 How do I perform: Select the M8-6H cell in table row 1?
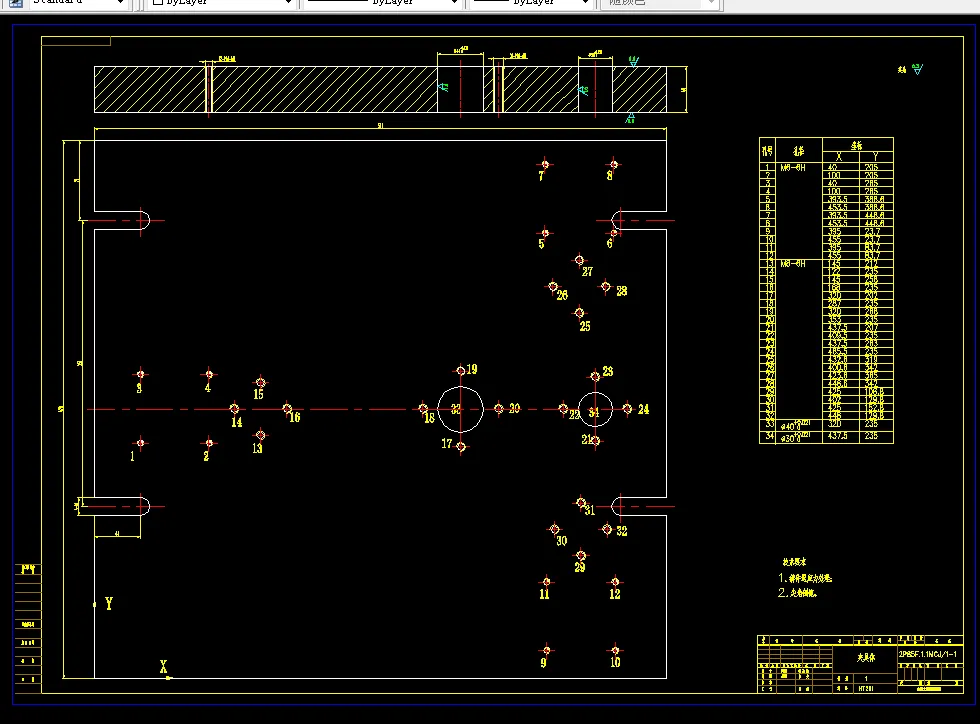(x=792, y=168)
